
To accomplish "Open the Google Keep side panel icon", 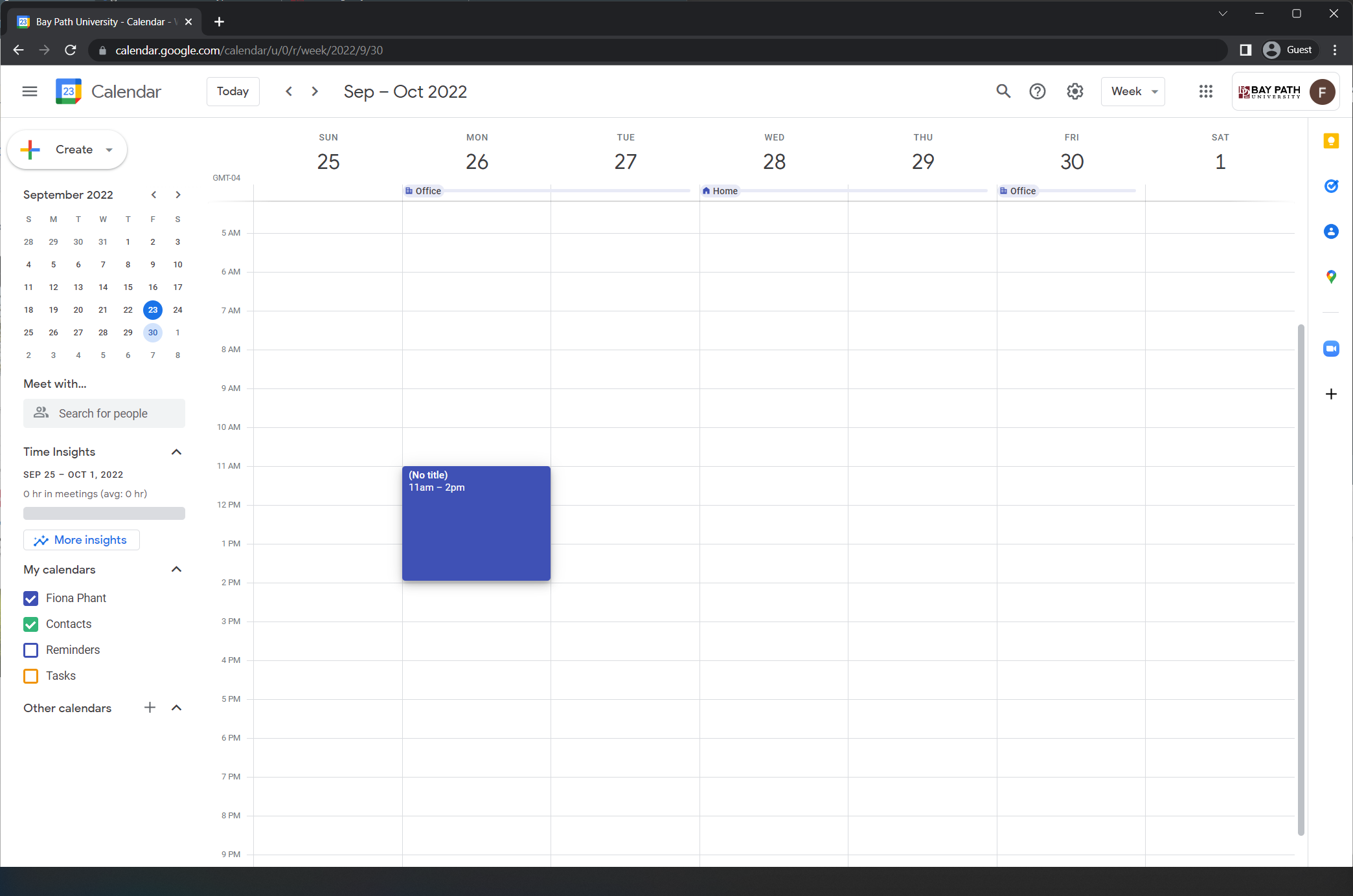I will [x=1330, y=141].
